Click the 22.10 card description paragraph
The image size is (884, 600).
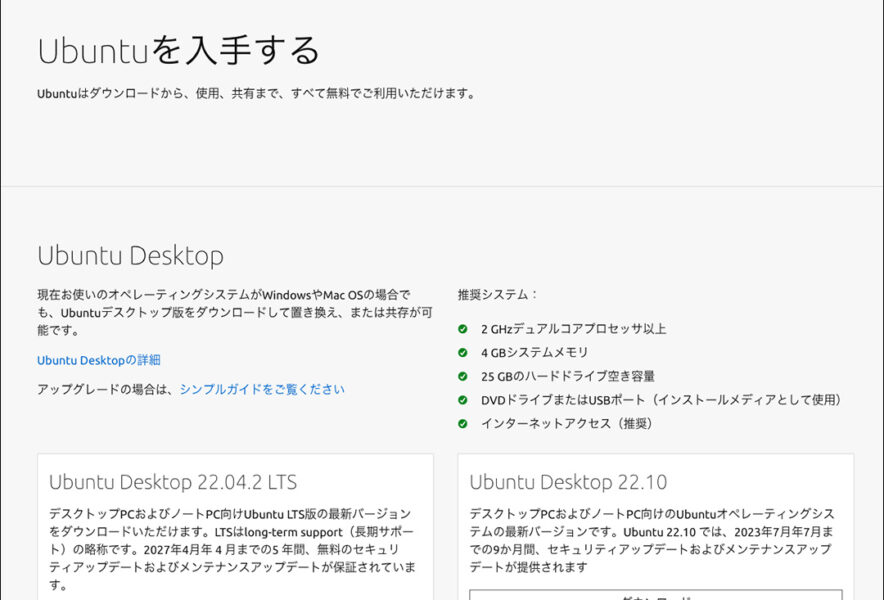[652, 540]
